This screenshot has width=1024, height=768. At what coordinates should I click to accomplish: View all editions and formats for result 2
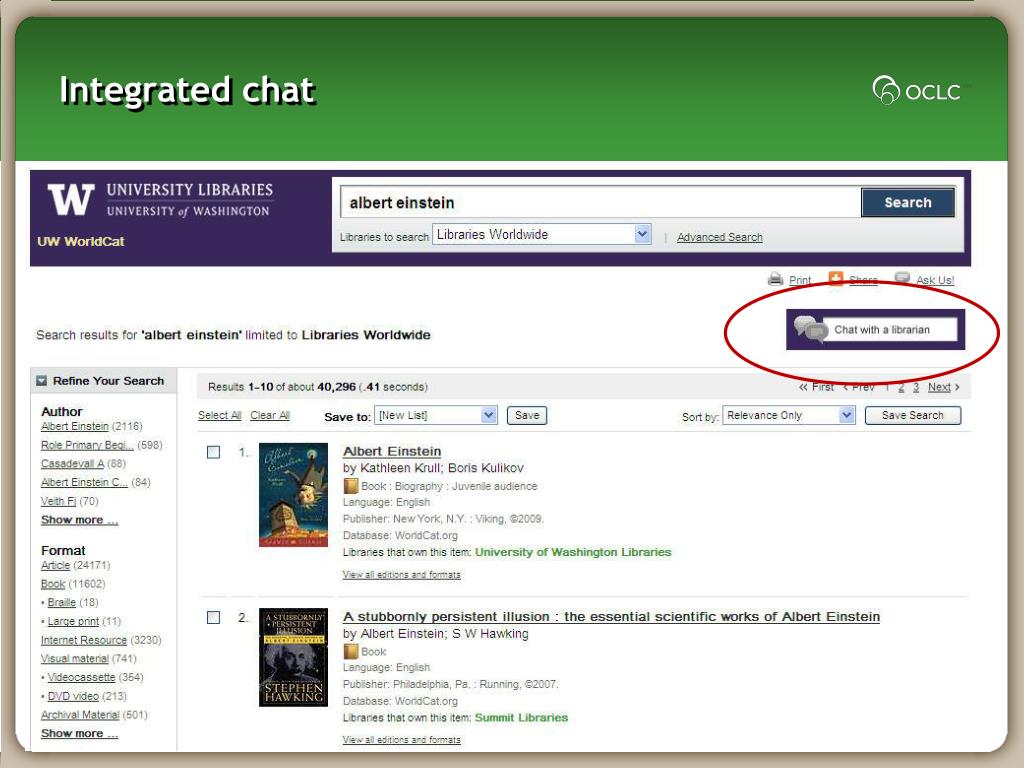coord(402,740)
